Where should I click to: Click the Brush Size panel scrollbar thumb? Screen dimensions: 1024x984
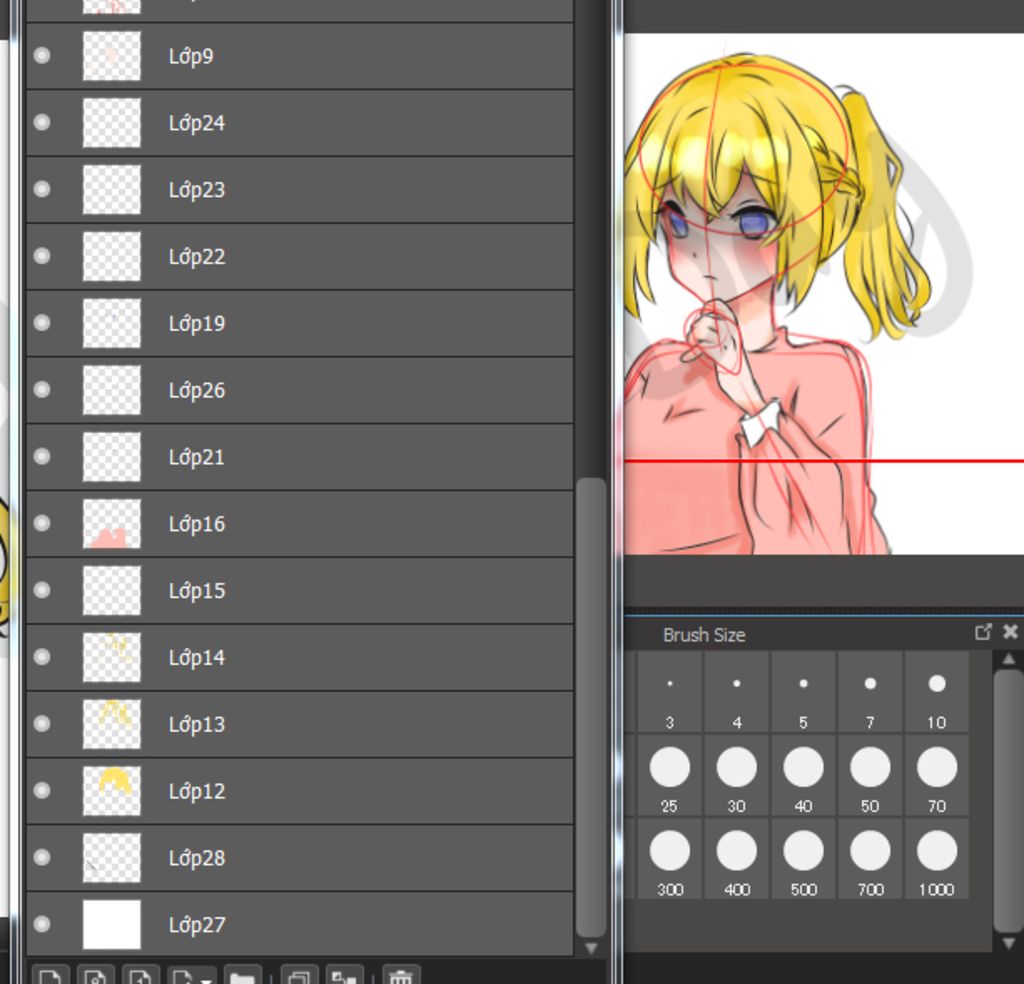[x=1008, y=801]
